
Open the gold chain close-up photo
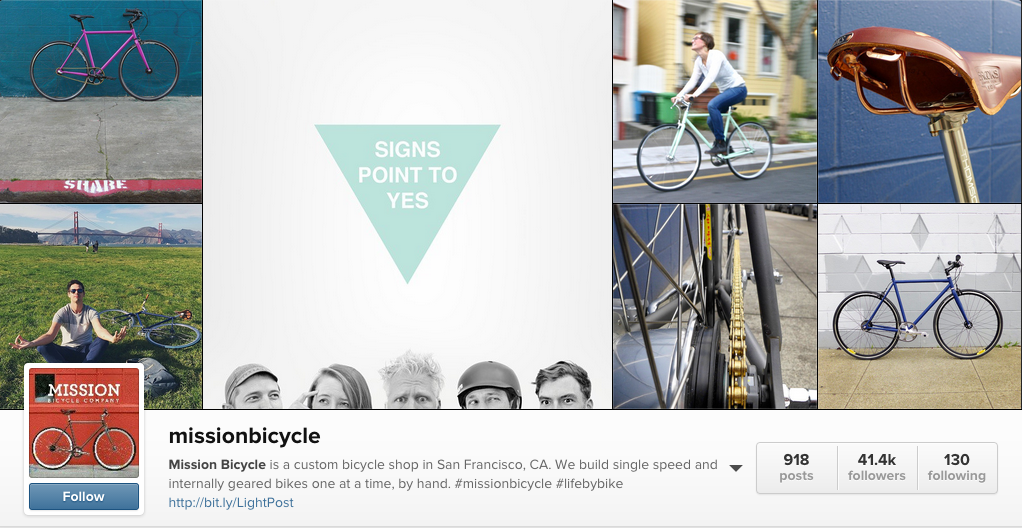pos(714,306)
